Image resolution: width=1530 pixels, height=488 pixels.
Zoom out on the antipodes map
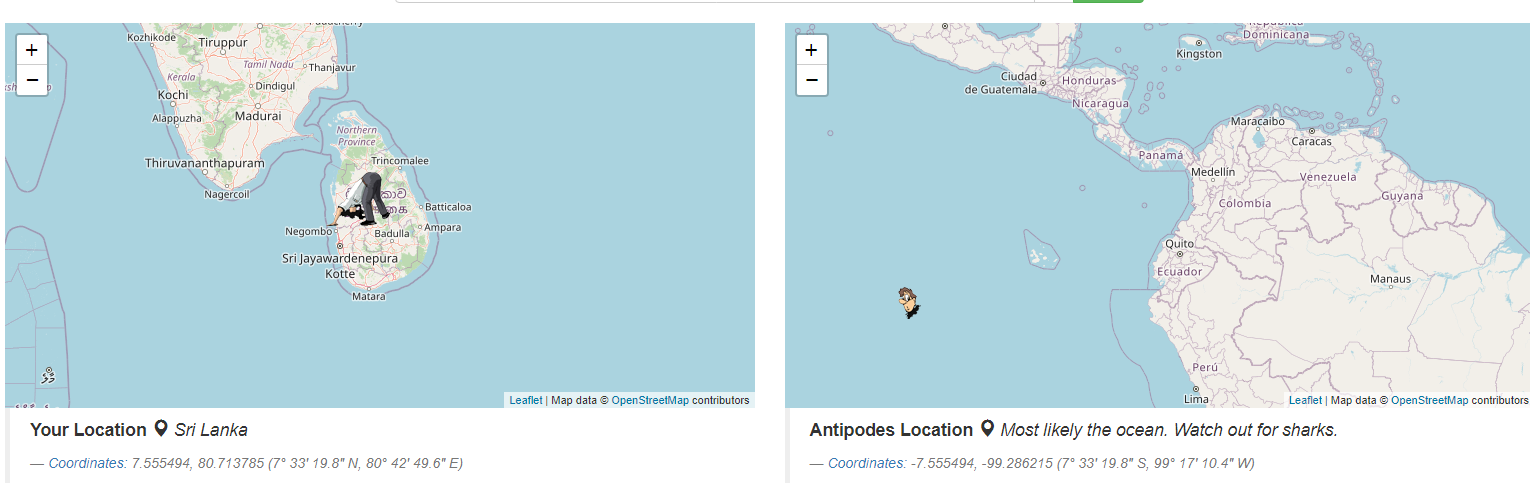pyautogui.click(x=811, y=80)
